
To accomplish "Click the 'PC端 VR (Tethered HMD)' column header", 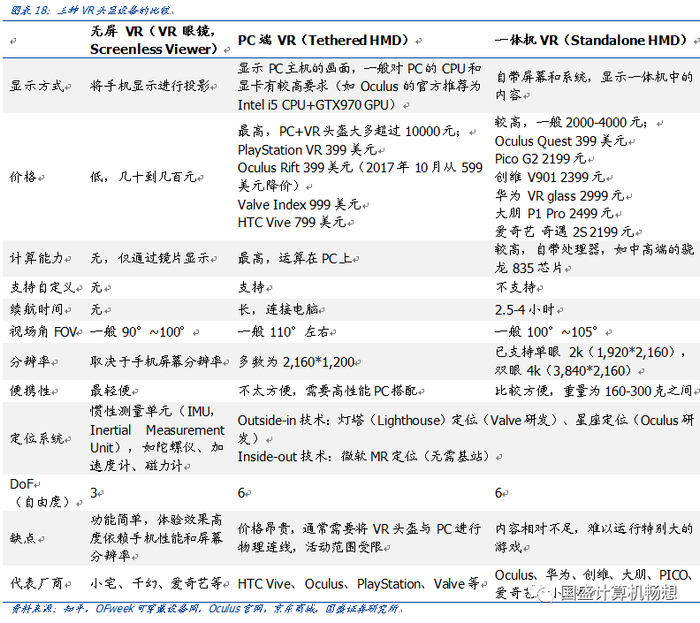I will tap(323, 40).
